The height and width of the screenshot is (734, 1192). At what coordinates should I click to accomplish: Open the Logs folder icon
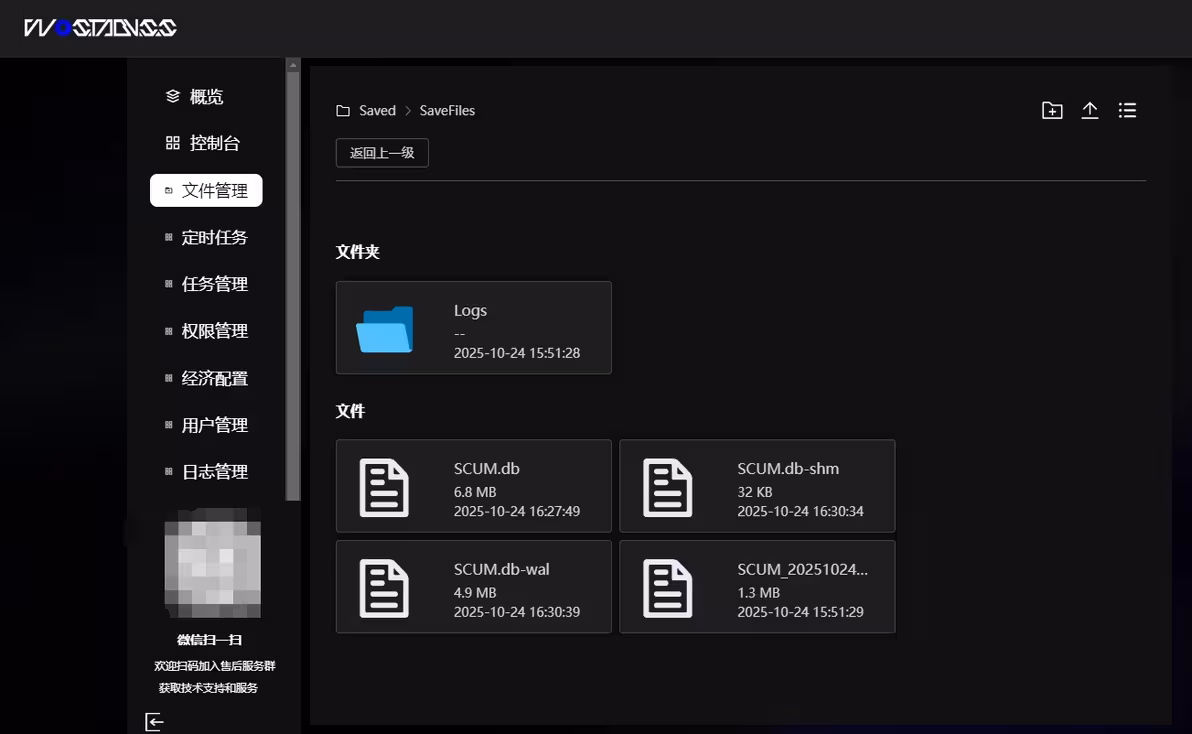point(384,329)
